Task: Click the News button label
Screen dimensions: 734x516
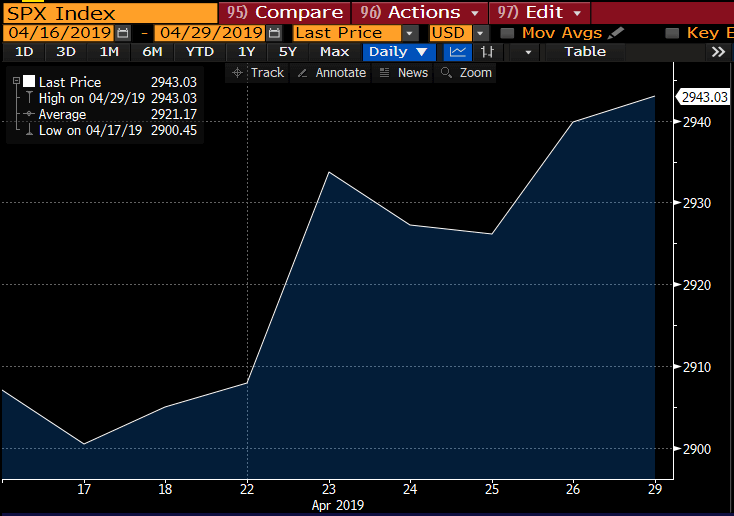Action: (413, 73)
